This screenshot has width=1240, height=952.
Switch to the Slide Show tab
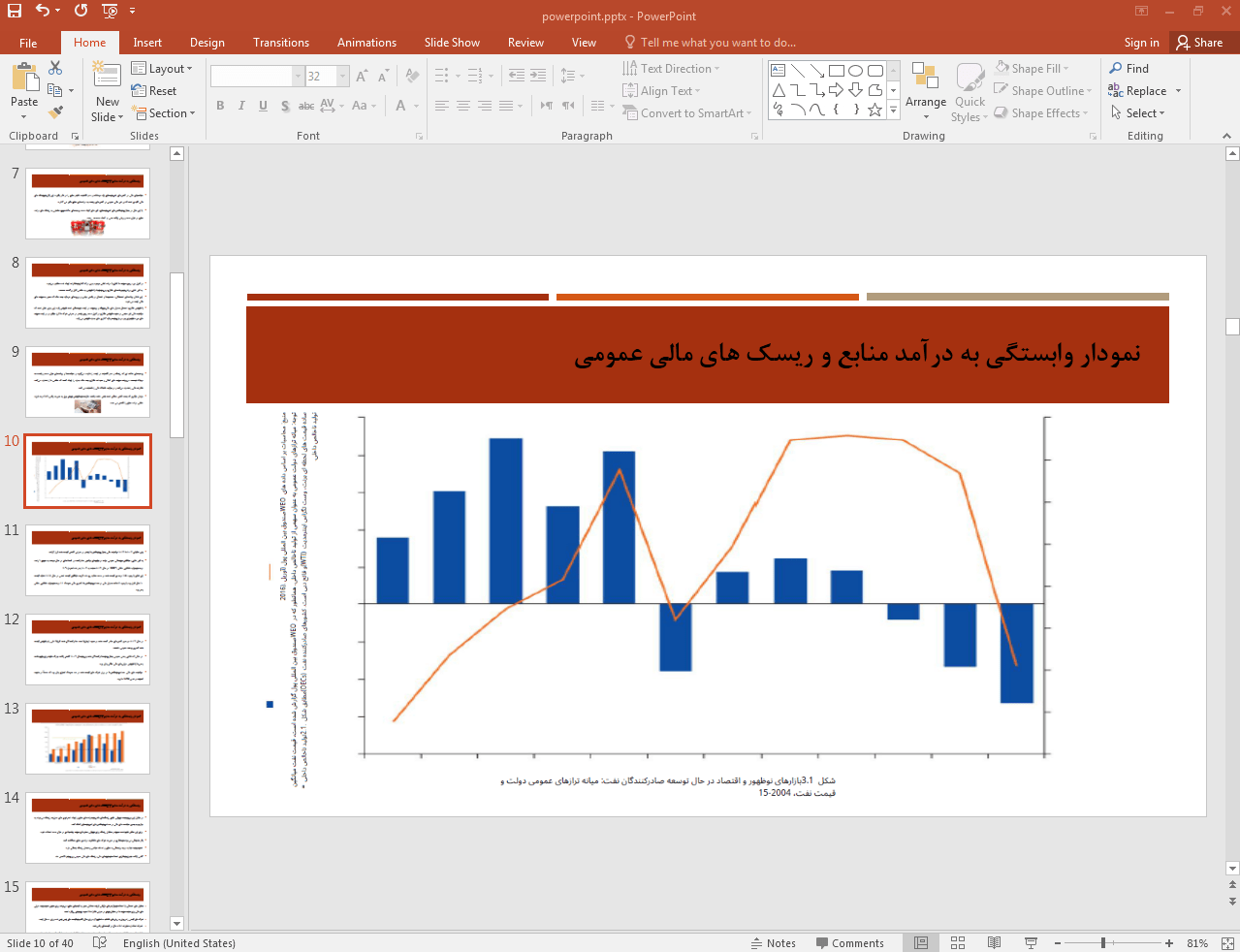pos(451,43)
